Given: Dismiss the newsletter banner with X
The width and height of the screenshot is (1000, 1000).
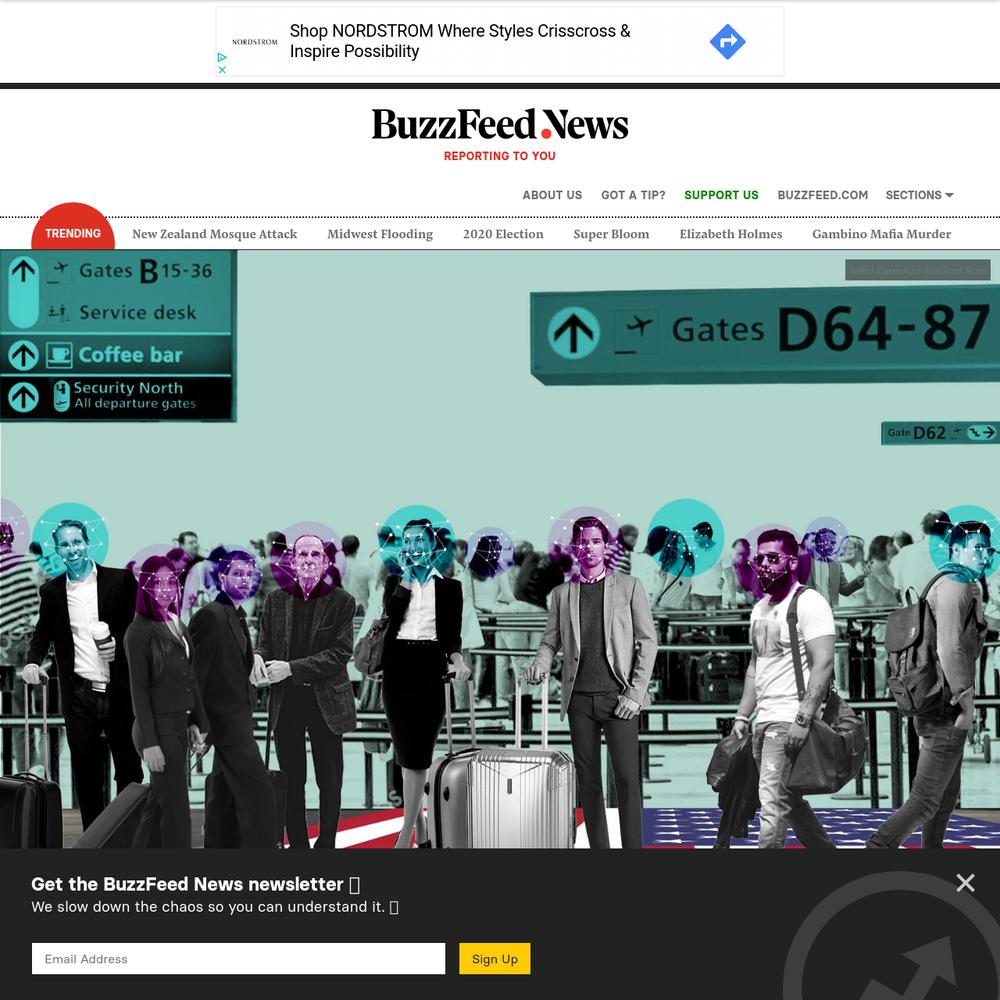Looking at the screenshot, I should (x=965, y=883).
